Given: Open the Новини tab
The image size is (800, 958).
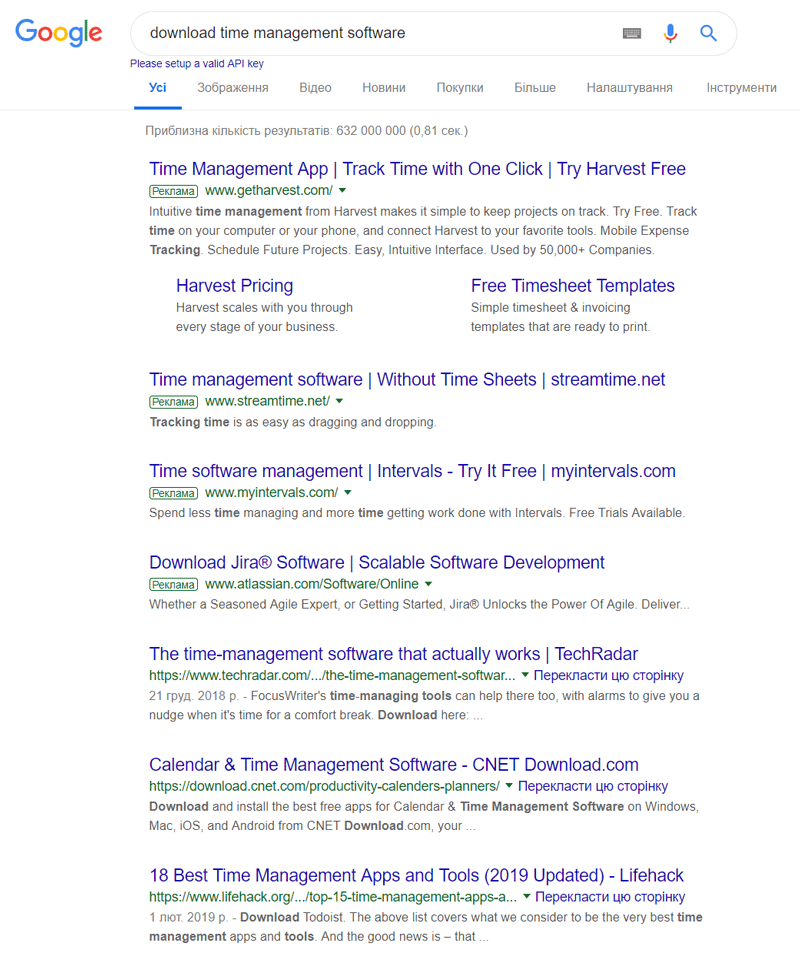Looking at the screenshot, I should click(x=384, y=88).
